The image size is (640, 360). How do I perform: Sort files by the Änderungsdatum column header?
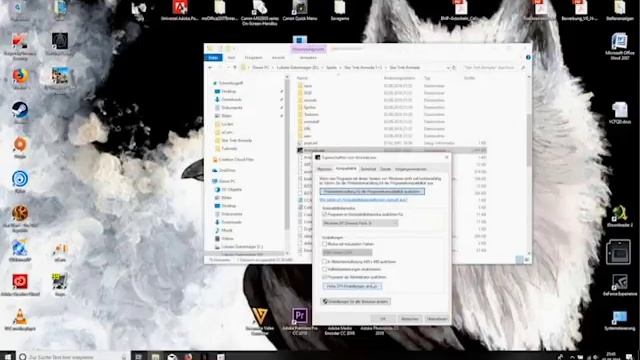[x=399, y=78]
